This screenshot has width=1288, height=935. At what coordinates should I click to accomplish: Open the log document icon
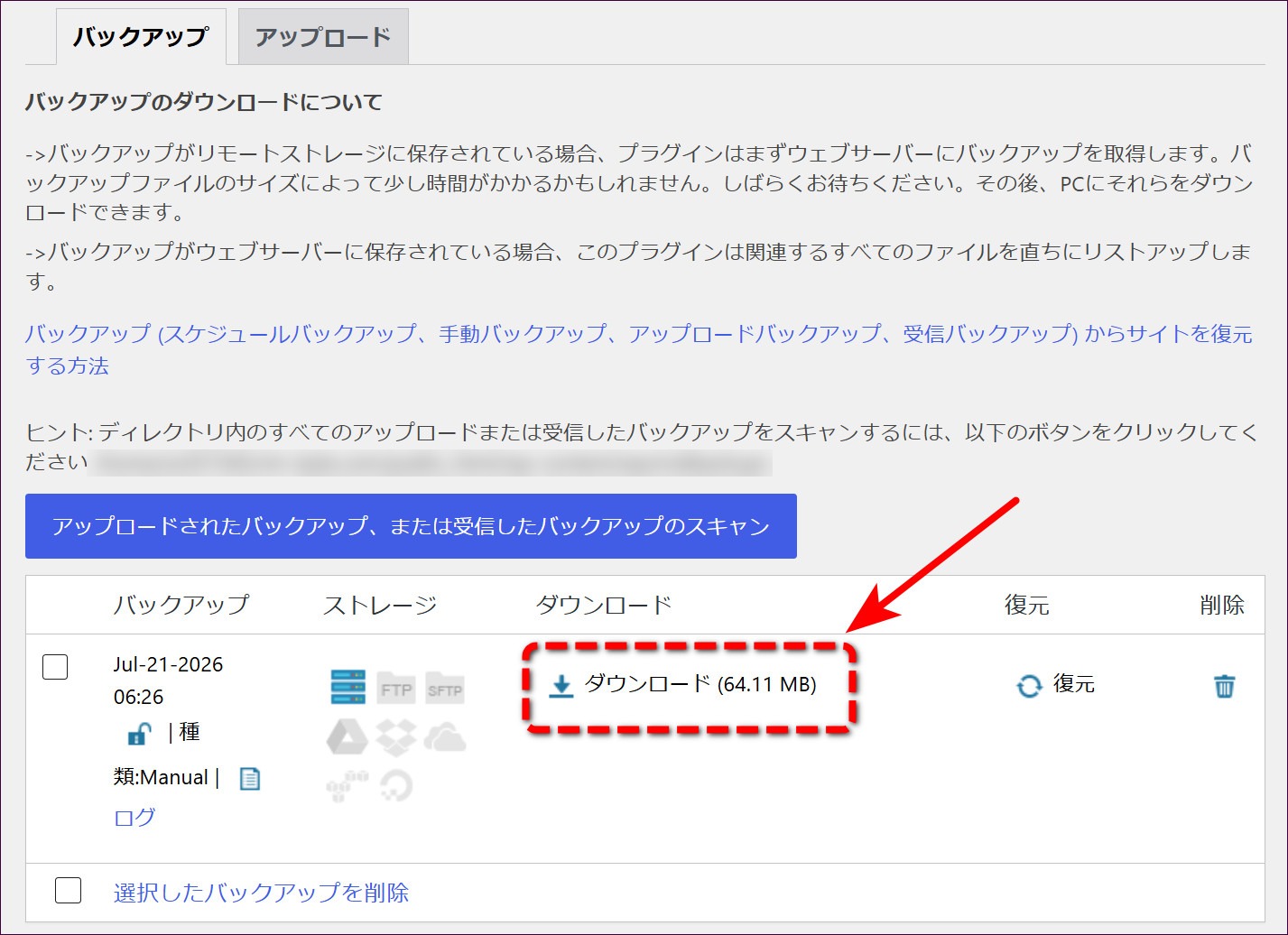[250, 778]
